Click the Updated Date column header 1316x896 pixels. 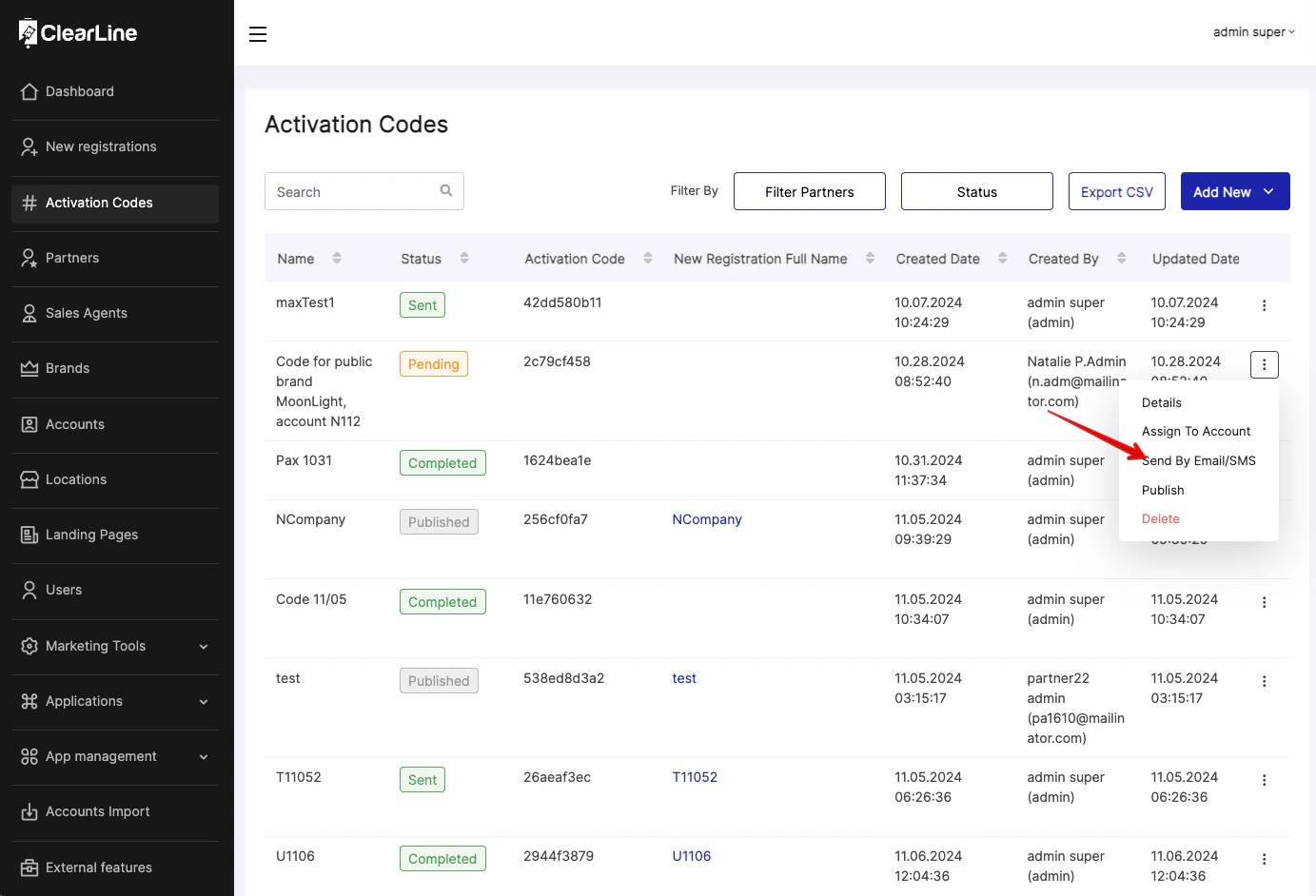[1195, 259]
